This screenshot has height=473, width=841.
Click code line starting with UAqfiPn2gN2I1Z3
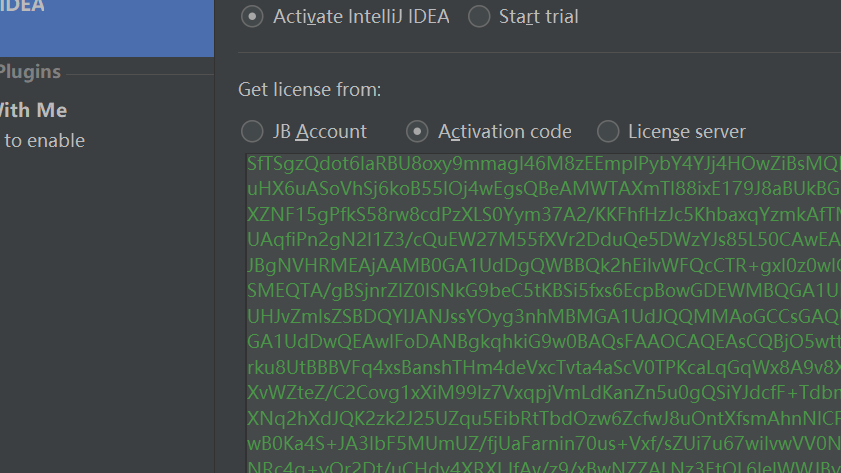pyautogui.click(x=544, y=240)
